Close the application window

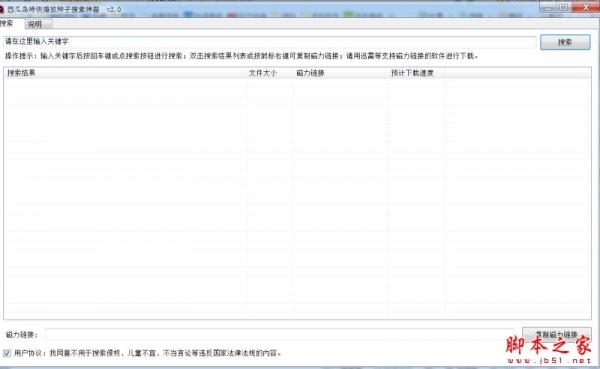click(x=585, y=8)
